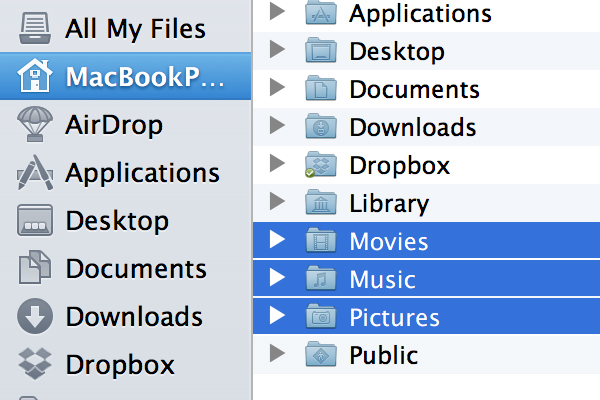Open 'Documents' label in sidebar
The image size is (600, 400).
[136, 269]
